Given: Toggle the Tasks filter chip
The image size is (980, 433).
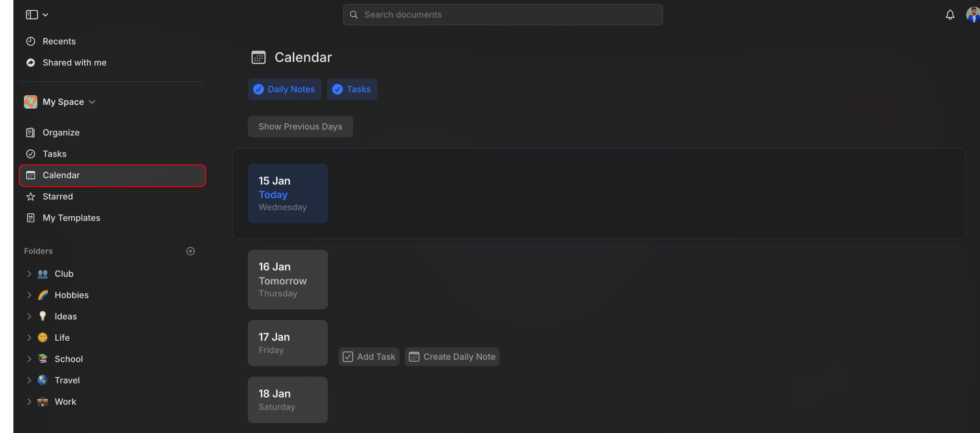Looking at the screenshot, I should [351, 90].
